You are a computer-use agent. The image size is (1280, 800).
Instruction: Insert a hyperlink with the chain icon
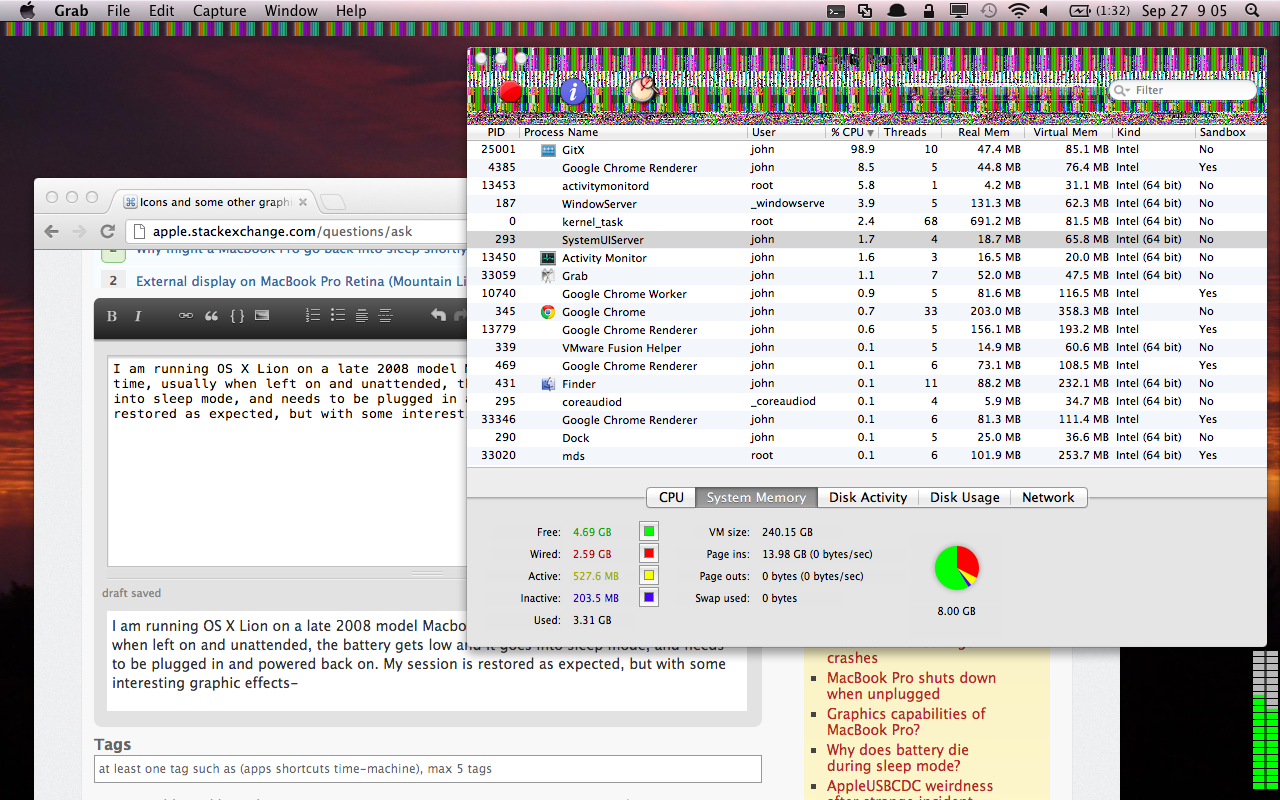click(x=185, y=316)
